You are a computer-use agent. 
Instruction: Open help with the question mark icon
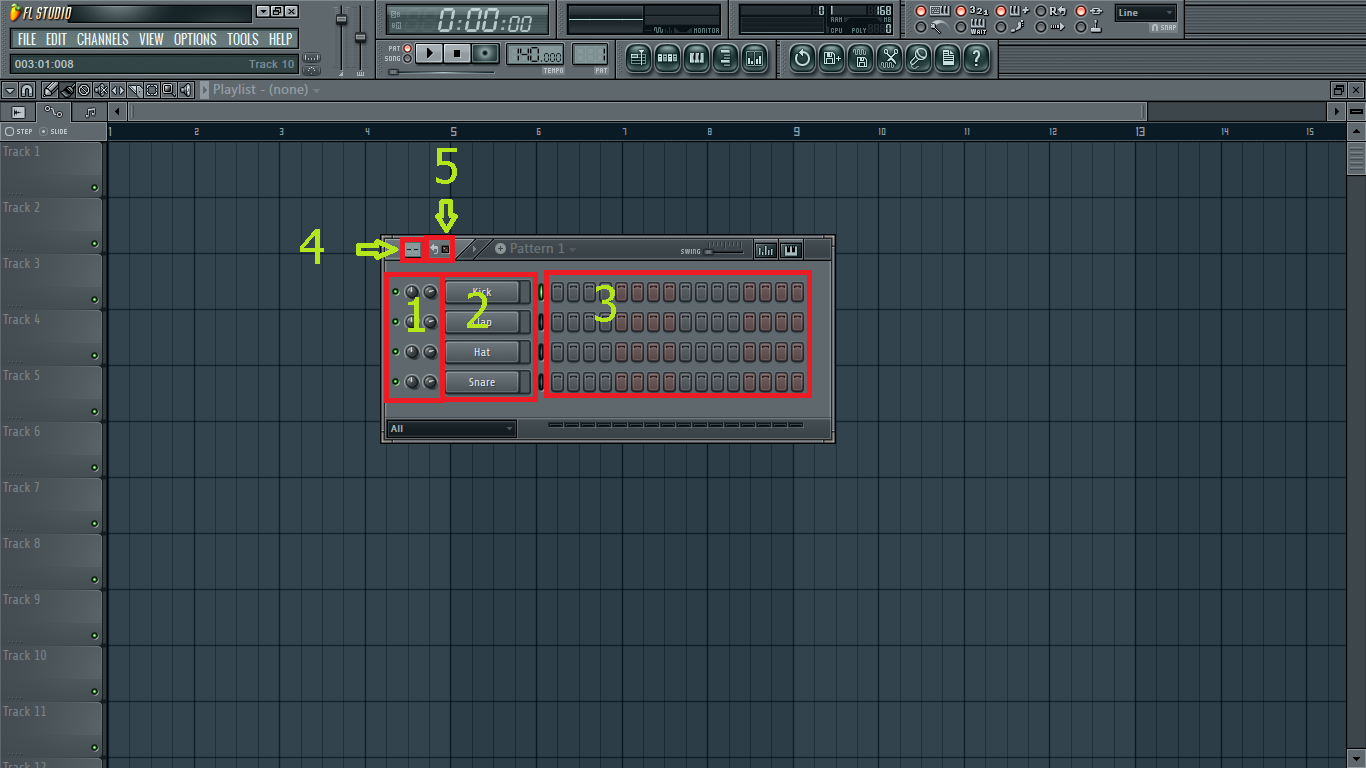click(977, 59)
